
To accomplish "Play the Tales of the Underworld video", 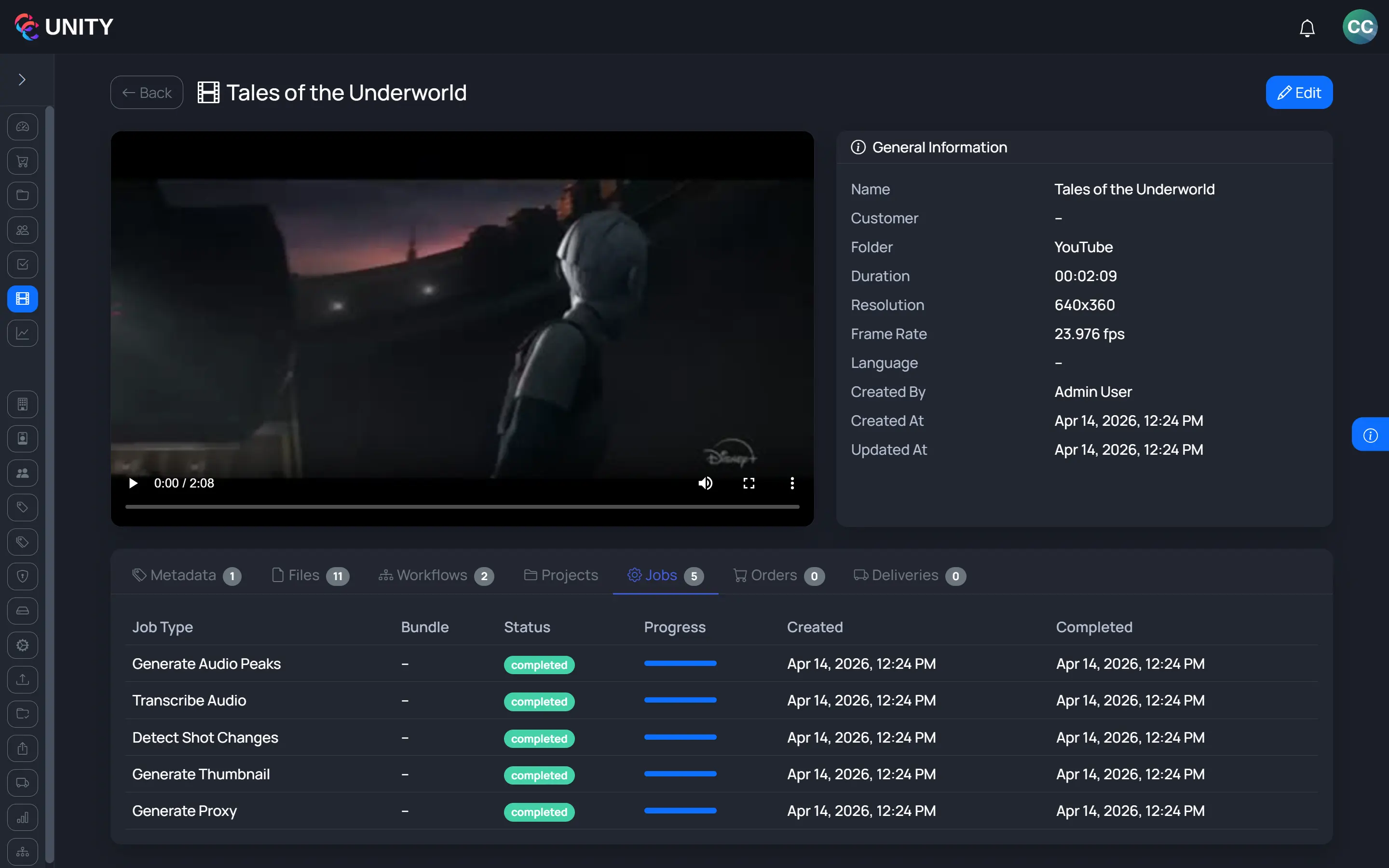I will click(133, 483).
